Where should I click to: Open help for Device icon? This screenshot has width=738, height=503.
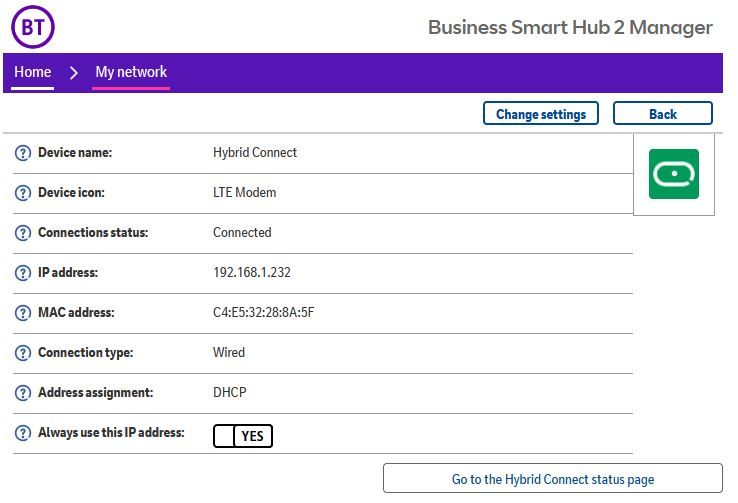click(23, 193)
